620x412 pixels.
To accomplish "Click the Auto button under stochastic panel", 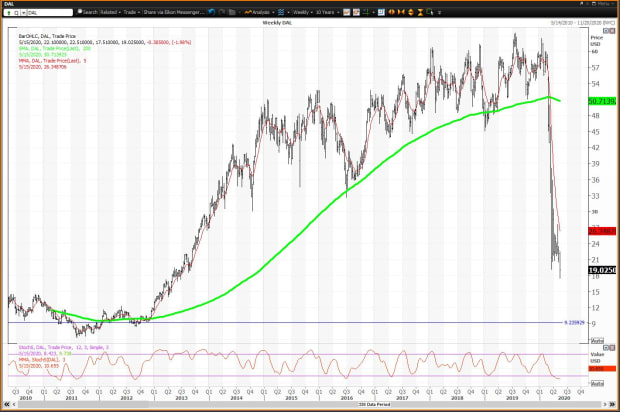I will (598, 384).
